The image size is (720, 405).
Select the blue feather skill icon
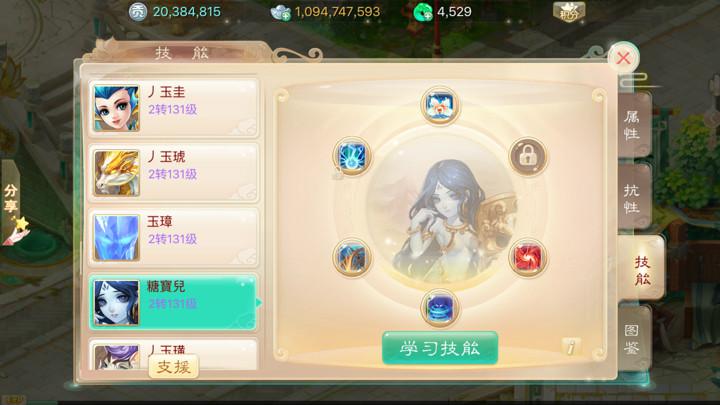(352, 258)
